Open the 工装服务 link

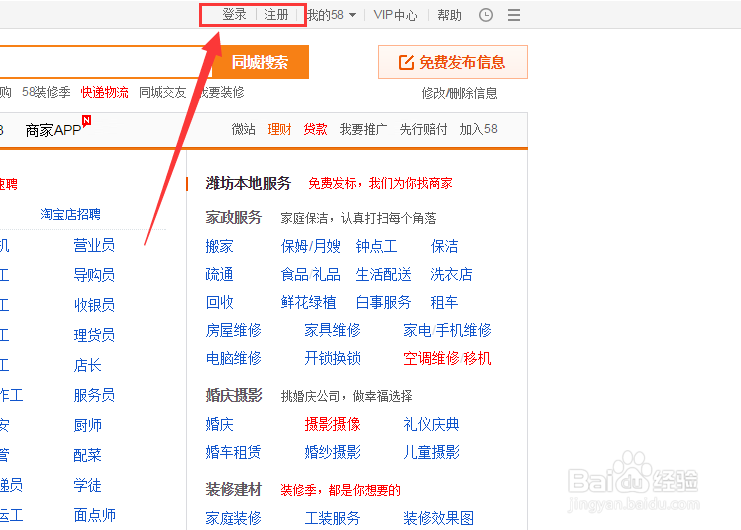coord(332,518)
